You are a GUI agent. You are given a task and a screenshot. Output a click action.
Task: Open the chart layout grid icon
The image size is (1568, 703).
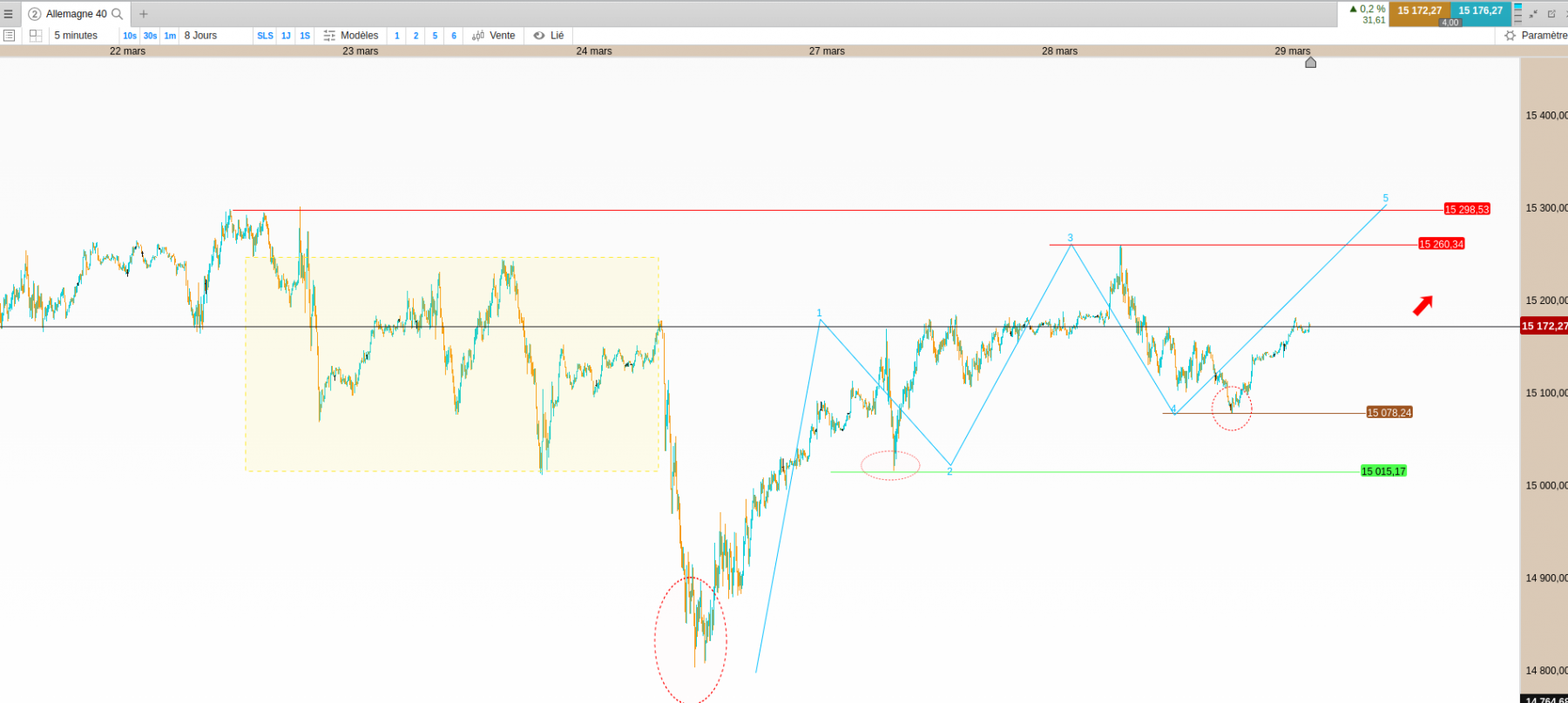tap(36, 36)
